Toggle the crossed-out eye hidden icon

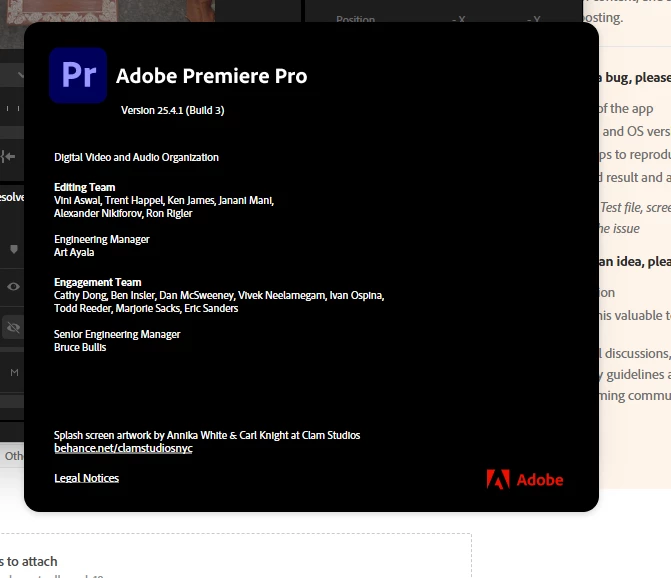[x=13, y=328]
